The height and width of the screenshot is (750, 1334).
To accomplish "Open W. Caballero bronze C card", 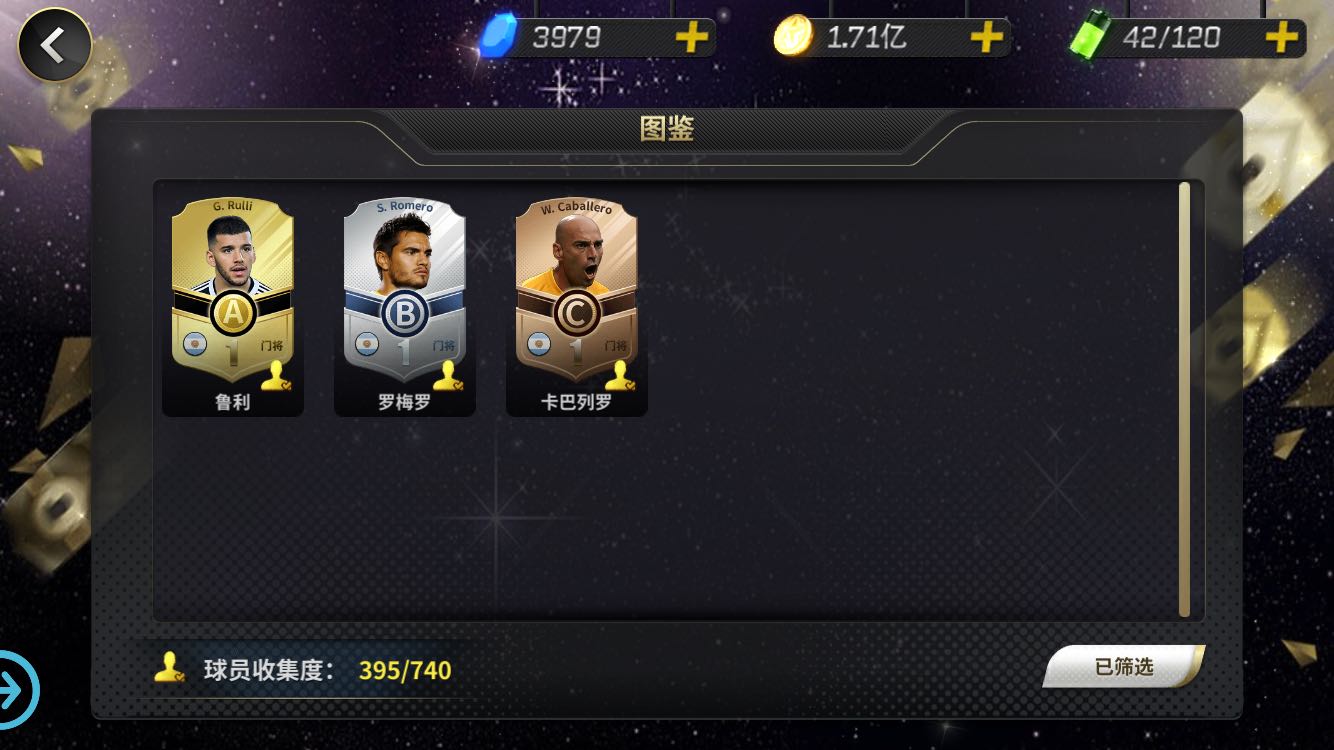I will (577, 290).
